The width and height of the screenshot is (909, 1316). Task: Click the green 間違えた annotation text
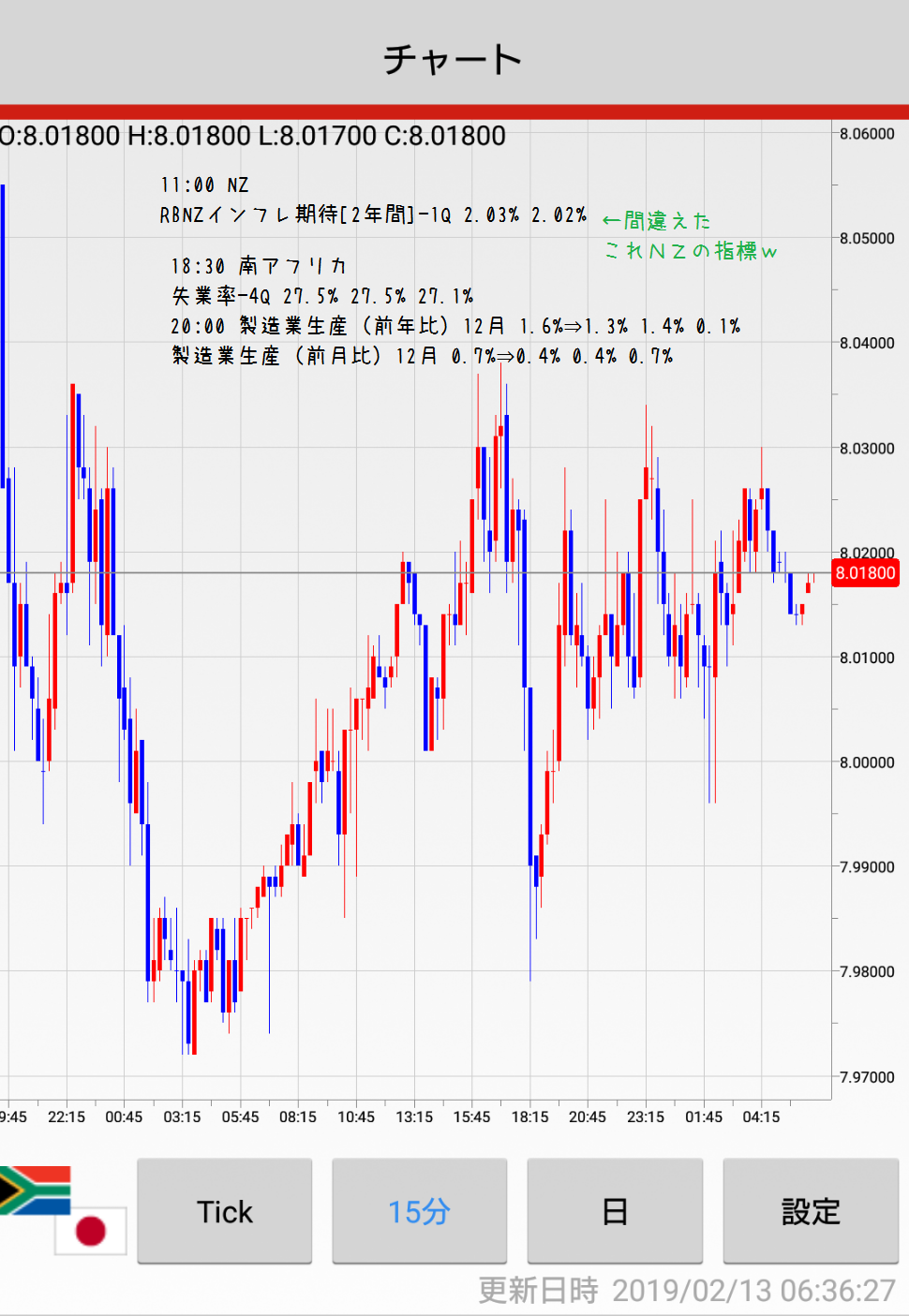tap(657, 221)
